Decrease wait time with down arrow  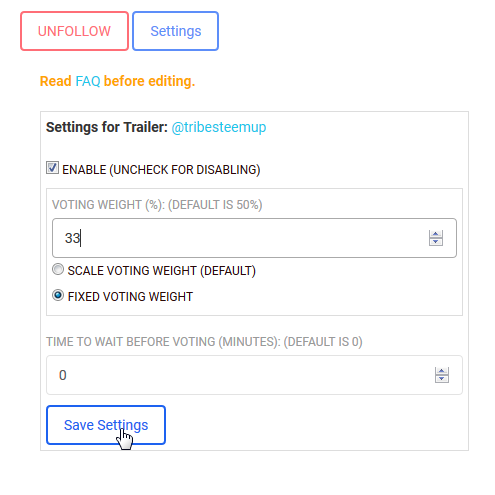coord(442,379)
